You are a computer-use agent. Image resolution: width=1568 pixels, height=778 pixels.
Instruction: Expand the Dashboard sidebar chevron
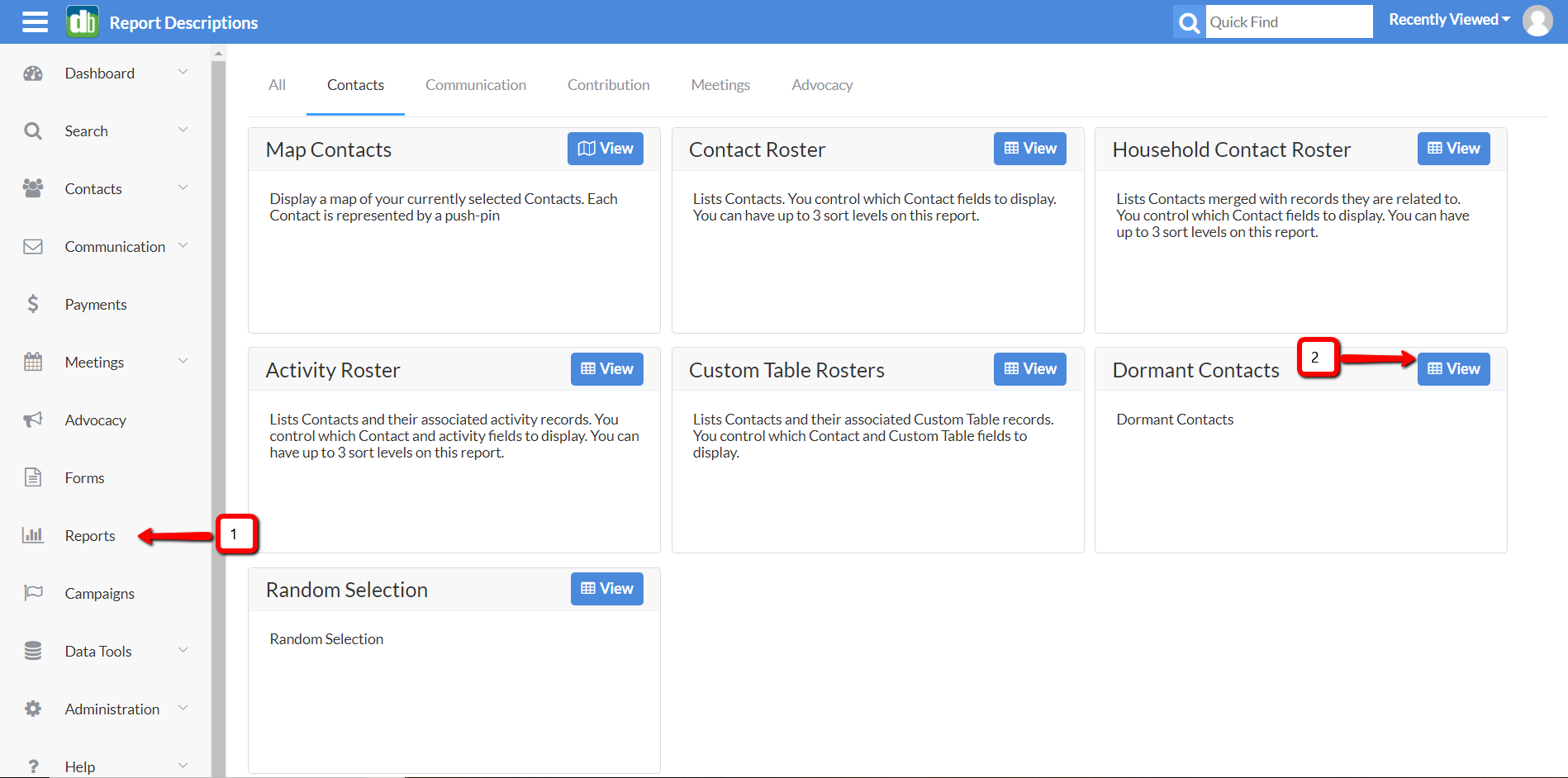183,73
